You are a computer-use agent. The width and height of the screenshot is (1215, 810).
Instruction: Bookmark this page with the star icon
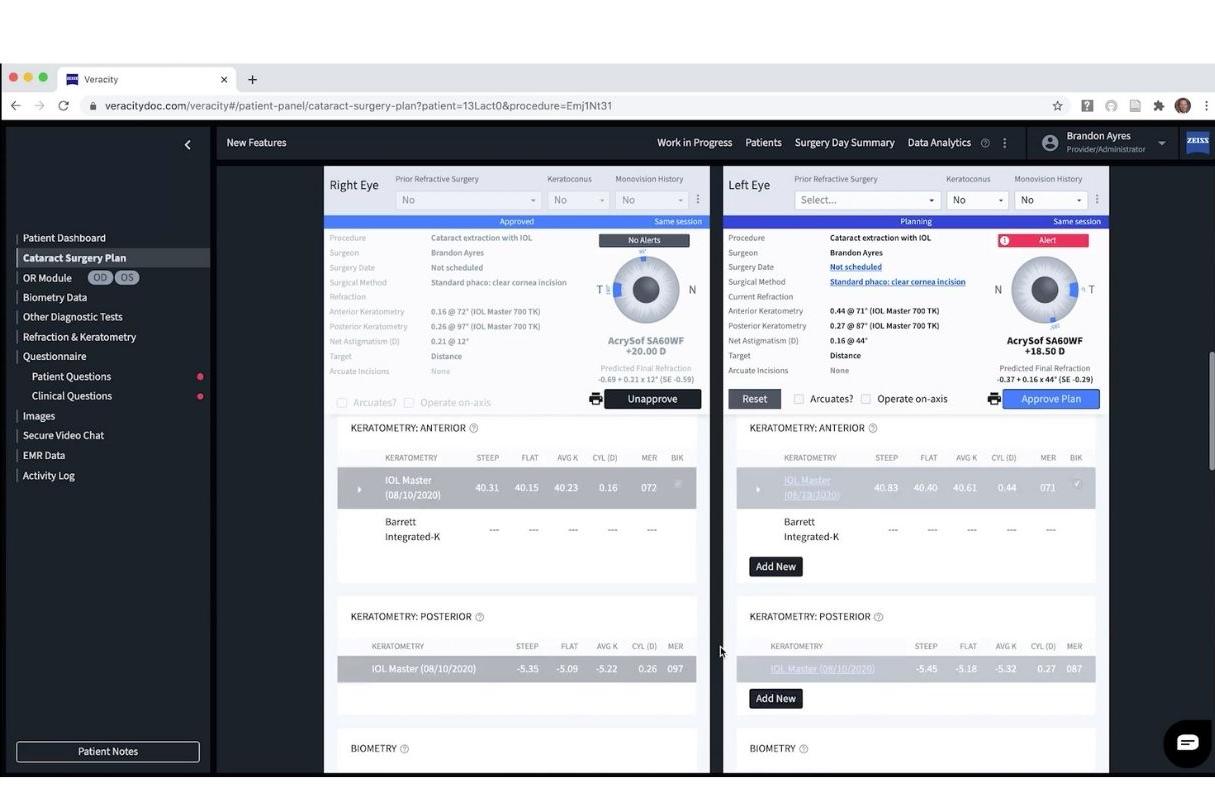point(1057,106)
